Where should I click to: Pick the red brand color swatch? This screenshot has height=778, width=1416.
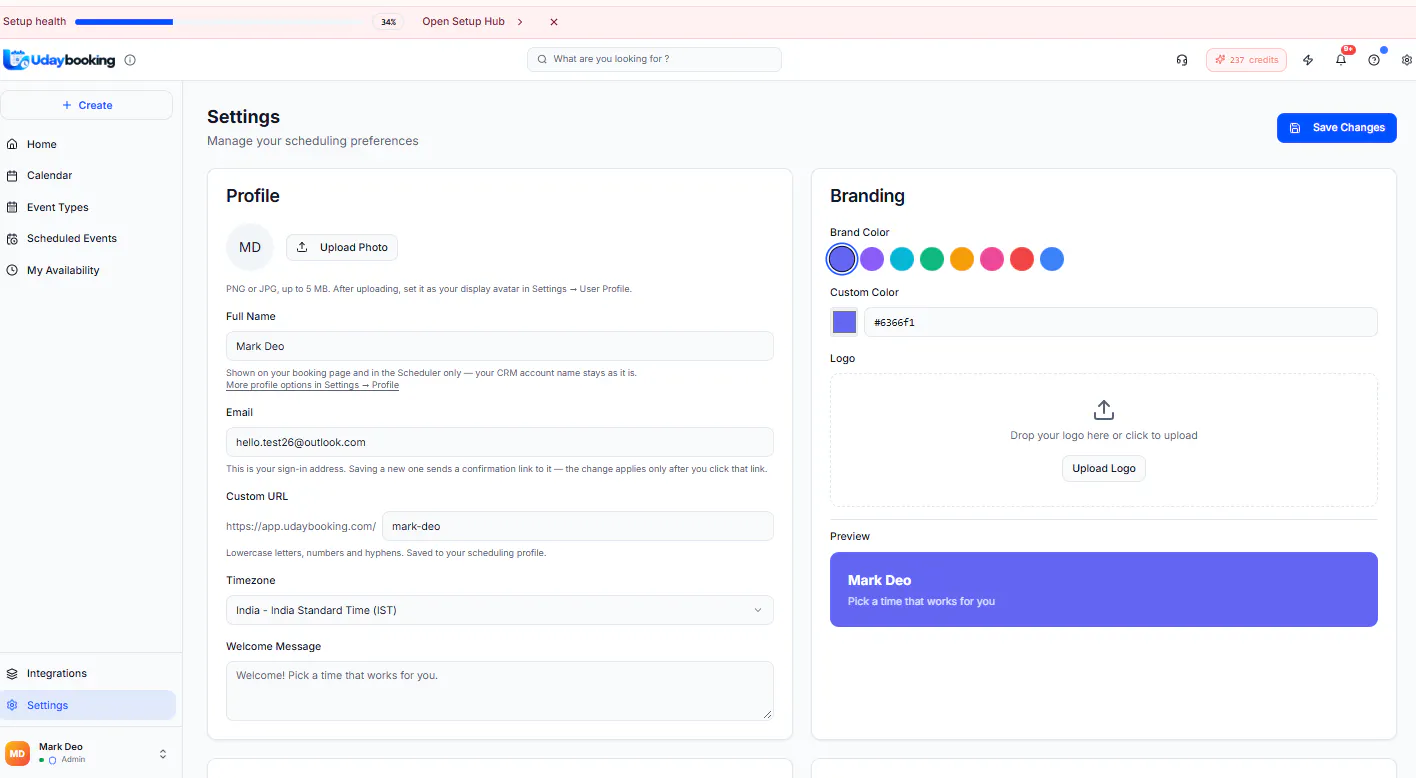(x=1022, y=259)
